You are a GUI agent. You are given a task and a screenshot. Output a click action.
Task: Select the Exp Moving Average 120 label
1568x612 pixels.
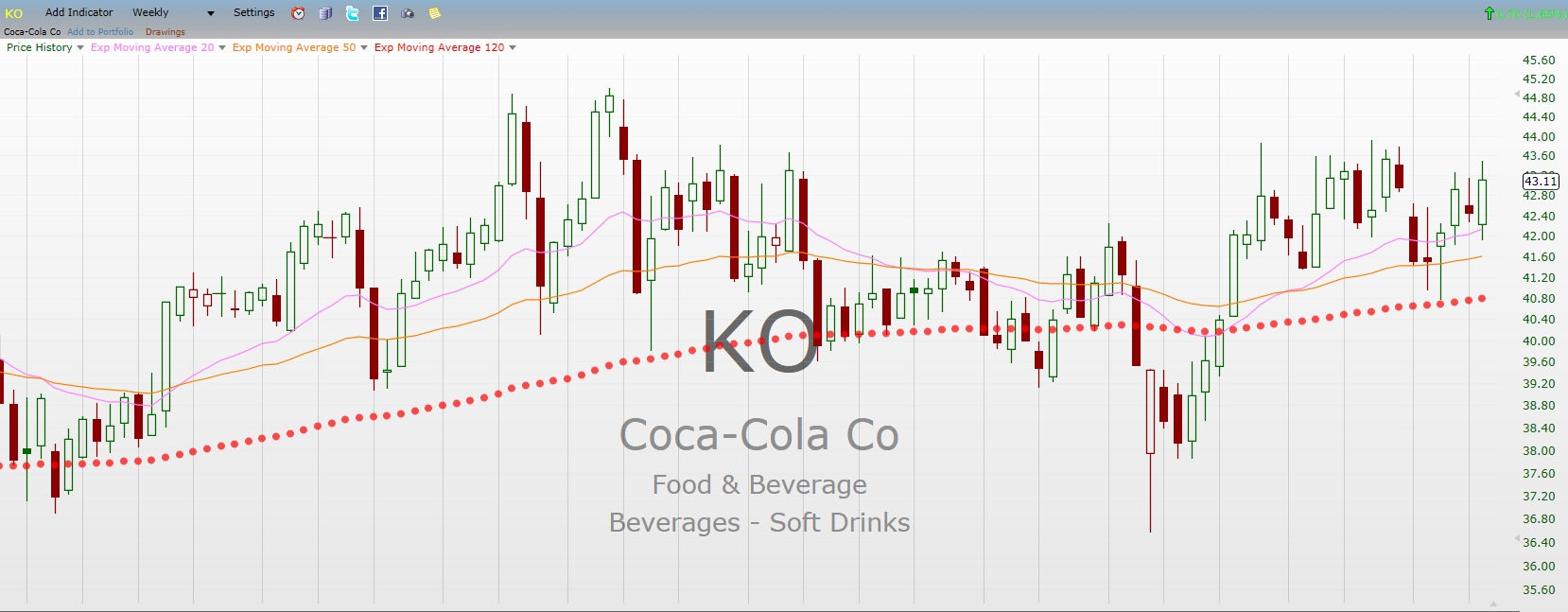coord(440,47)
